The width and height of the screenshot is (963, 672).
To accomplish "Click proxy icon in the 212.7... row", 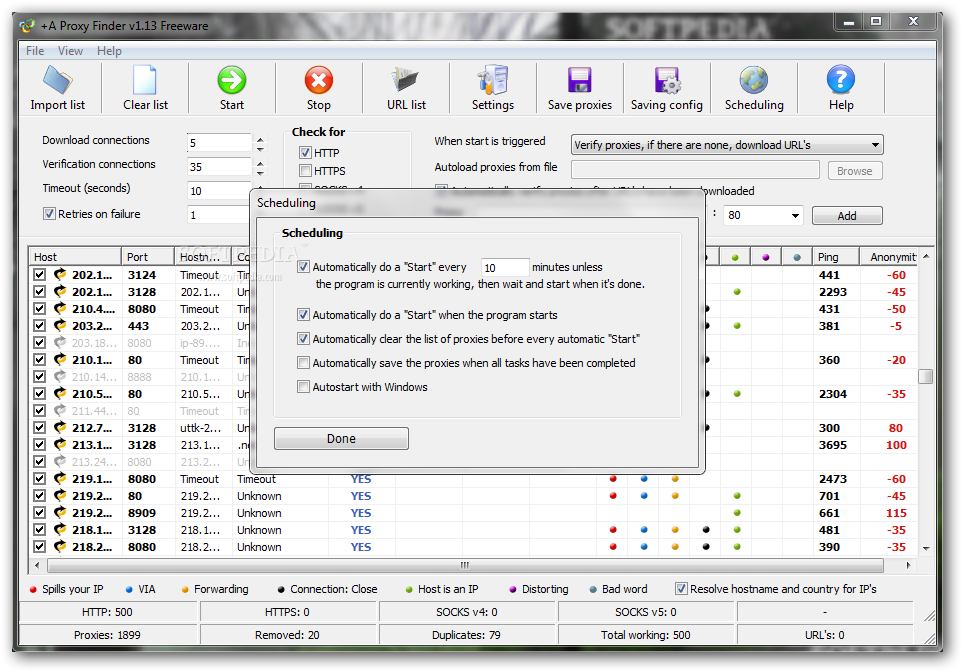I will coord(60,428).
